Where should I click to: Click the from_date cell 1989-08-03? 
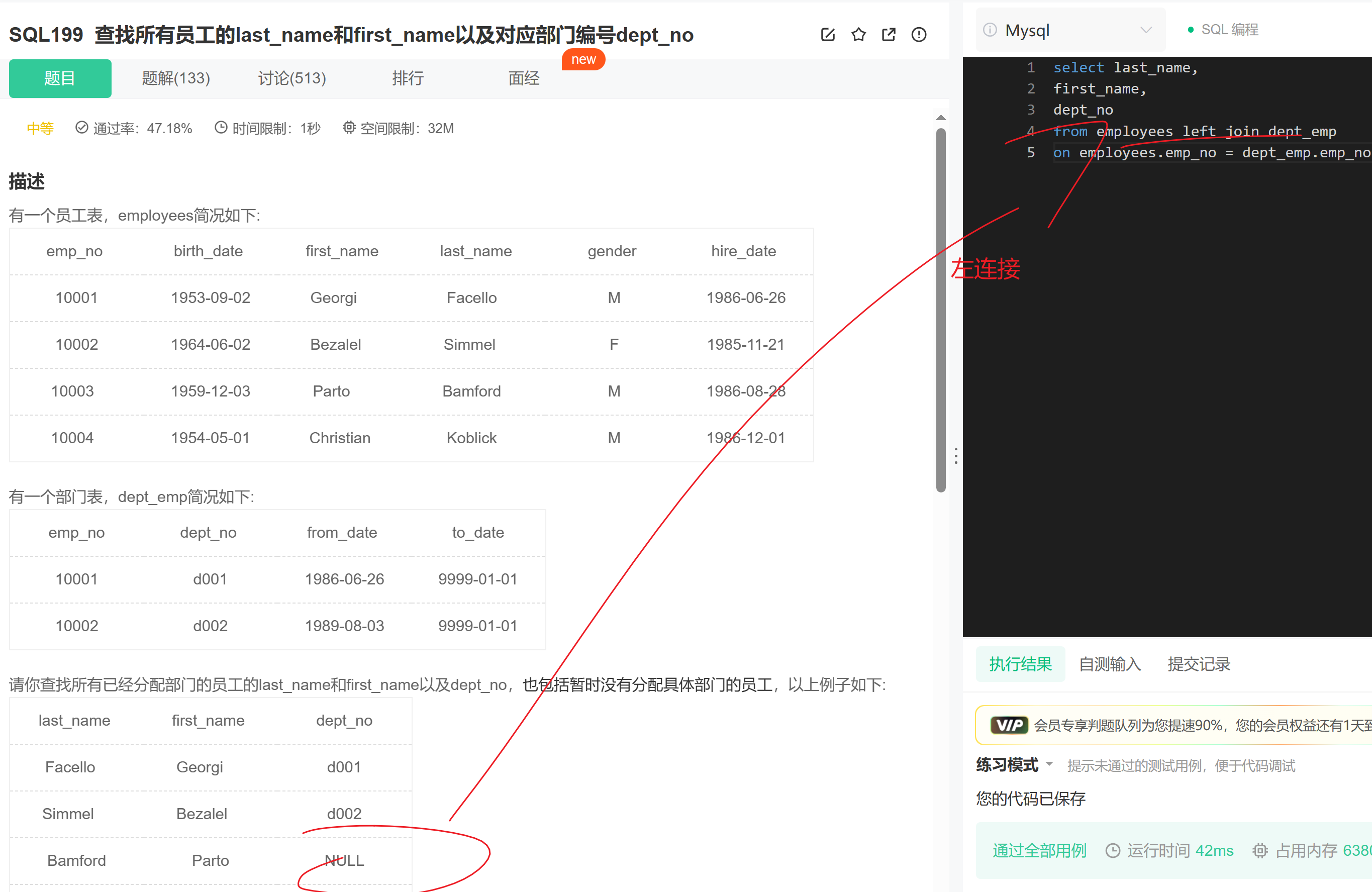pyautogui.click(x=344, y=626)
